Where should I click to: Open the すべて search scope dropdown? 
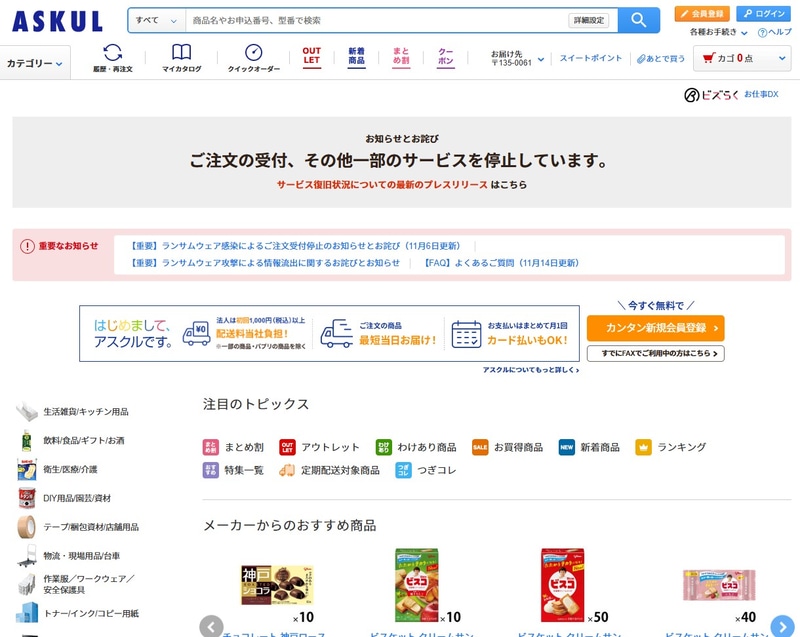[156, 20]
